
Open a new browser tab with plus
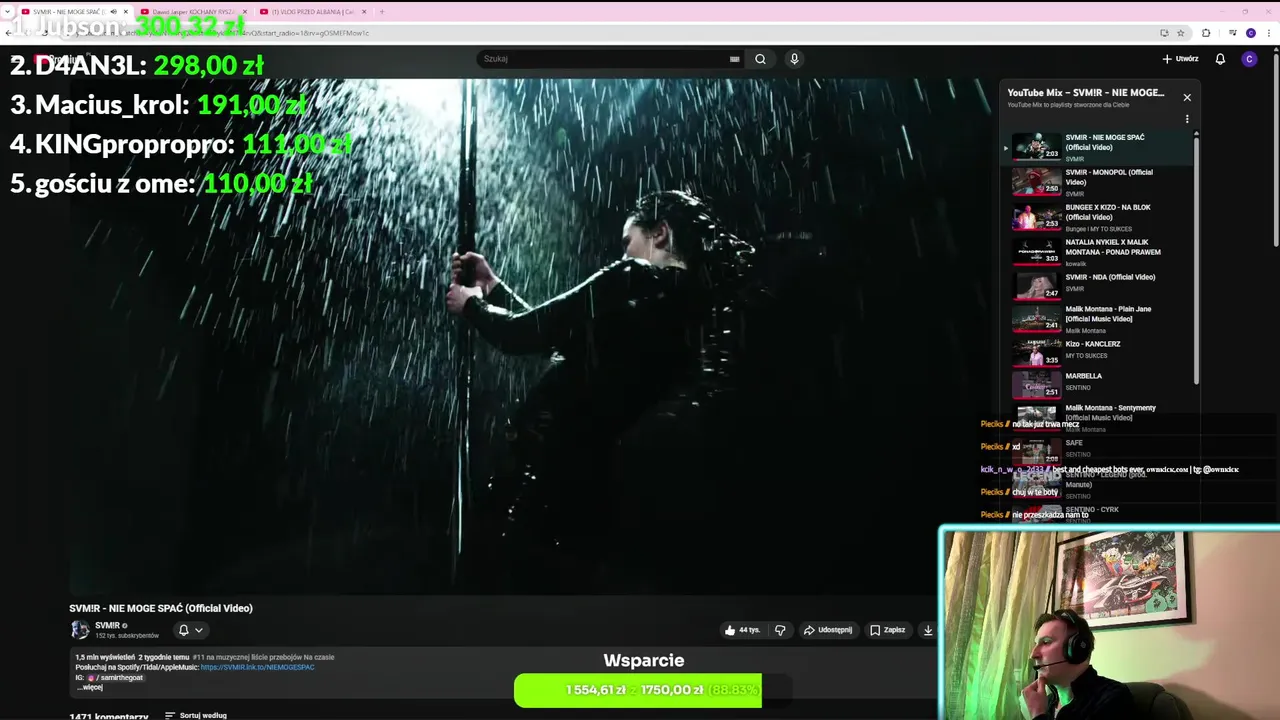381,12
